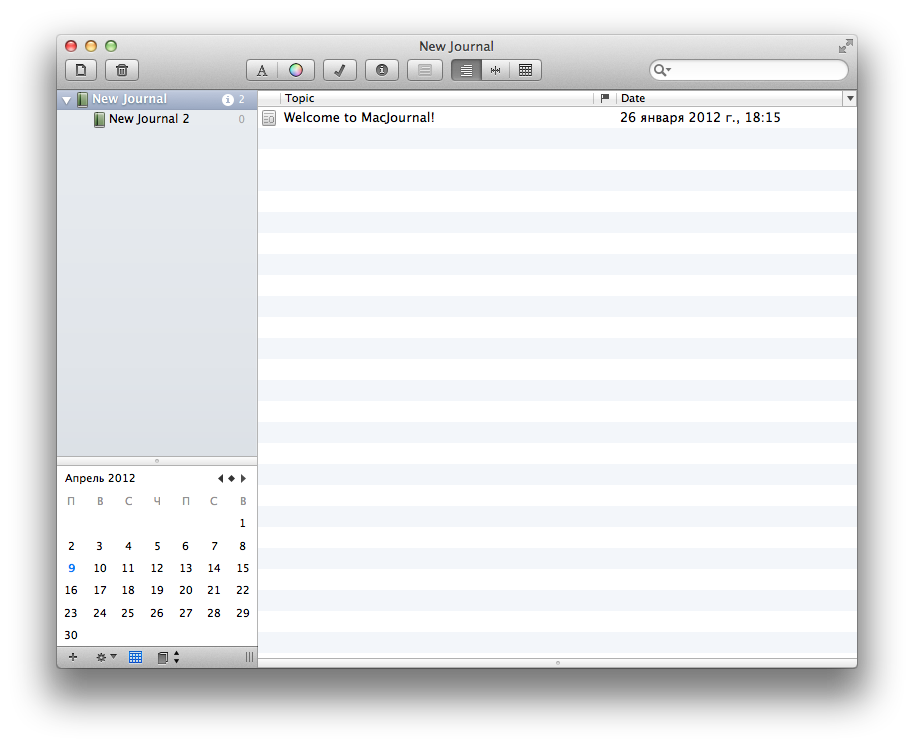The image size is (914, 747).
Task: Open the Fonts panel with the A icon
Action: pyautogui.click(x=262, y=71)
